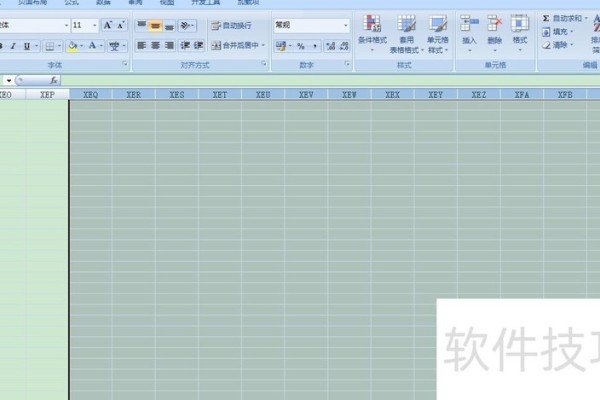Open the text orientation menu

(x=187, y=25)
